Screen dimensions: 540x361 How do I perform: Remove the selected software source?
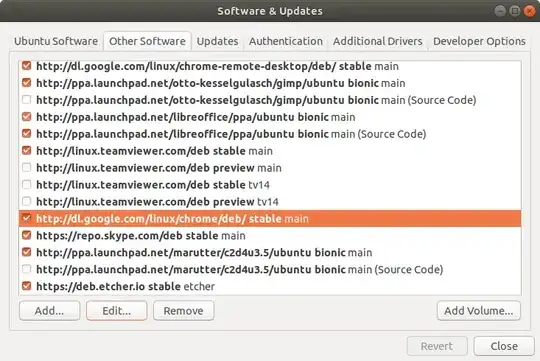tap(183, 311)
